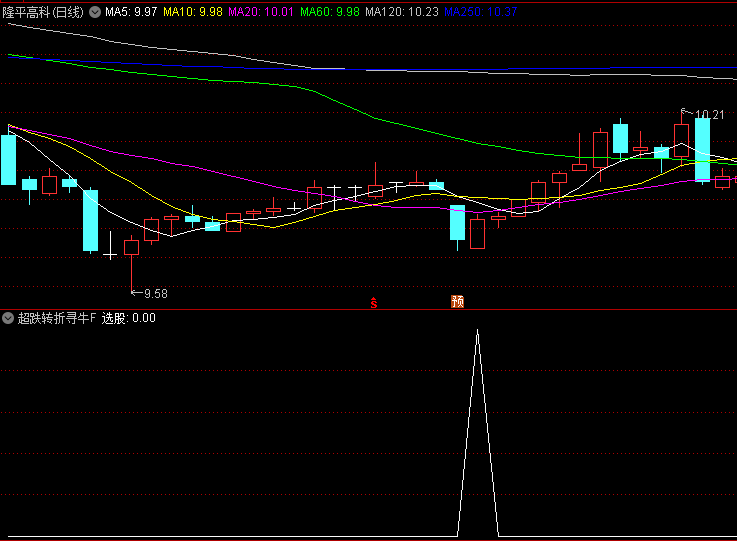Image resolution: width=737 pixels, height=541 pixels.
Task: Click the MA20: 10.01 legend label
Action: 261,12
